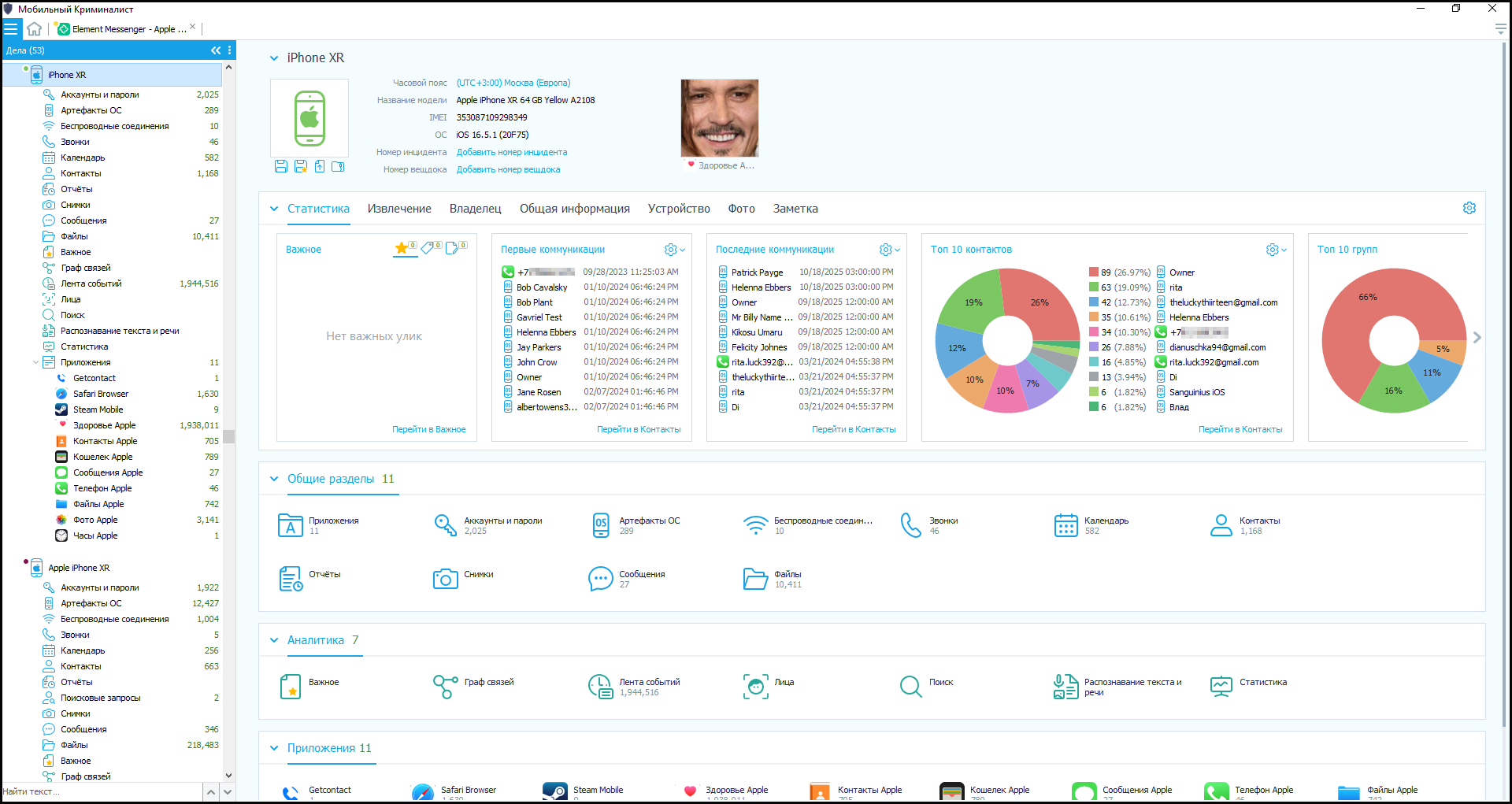This screenshot has height=804, width=1512.
Task: Open Element Messenger tab
Action: tap(122, 29)
